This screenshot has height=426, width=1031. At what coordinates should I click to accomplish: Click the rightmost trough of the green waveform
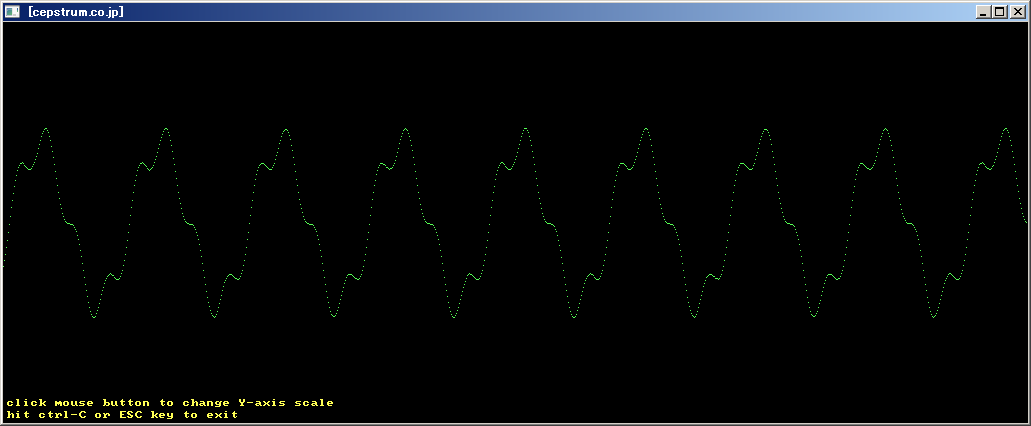click(933, 318)
